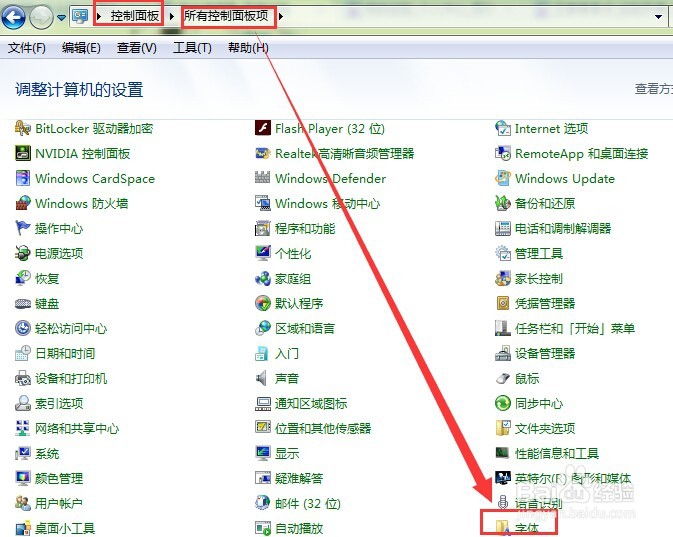The width and height of the screenshot is (673, 537).
Task: Open Windows CardSpace icon
Action: pos(23,178)
